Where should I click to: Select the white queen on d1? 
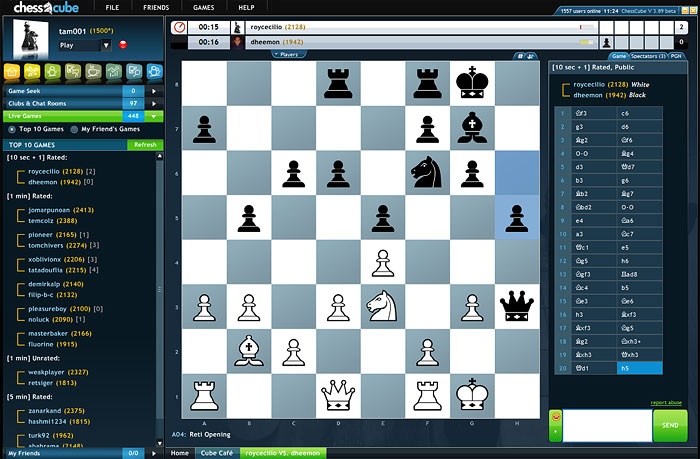point(338,396)
